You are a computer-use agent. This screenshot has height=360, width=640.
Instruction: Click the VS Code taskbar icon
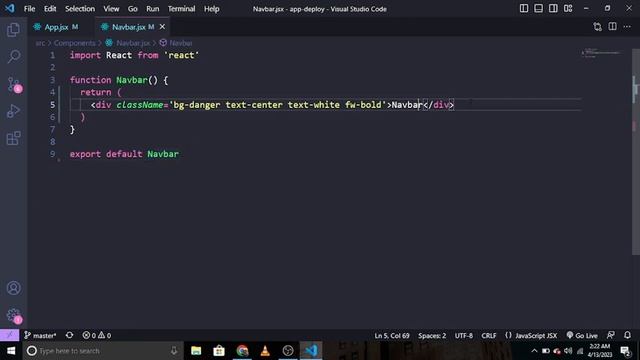pos(311,351)
